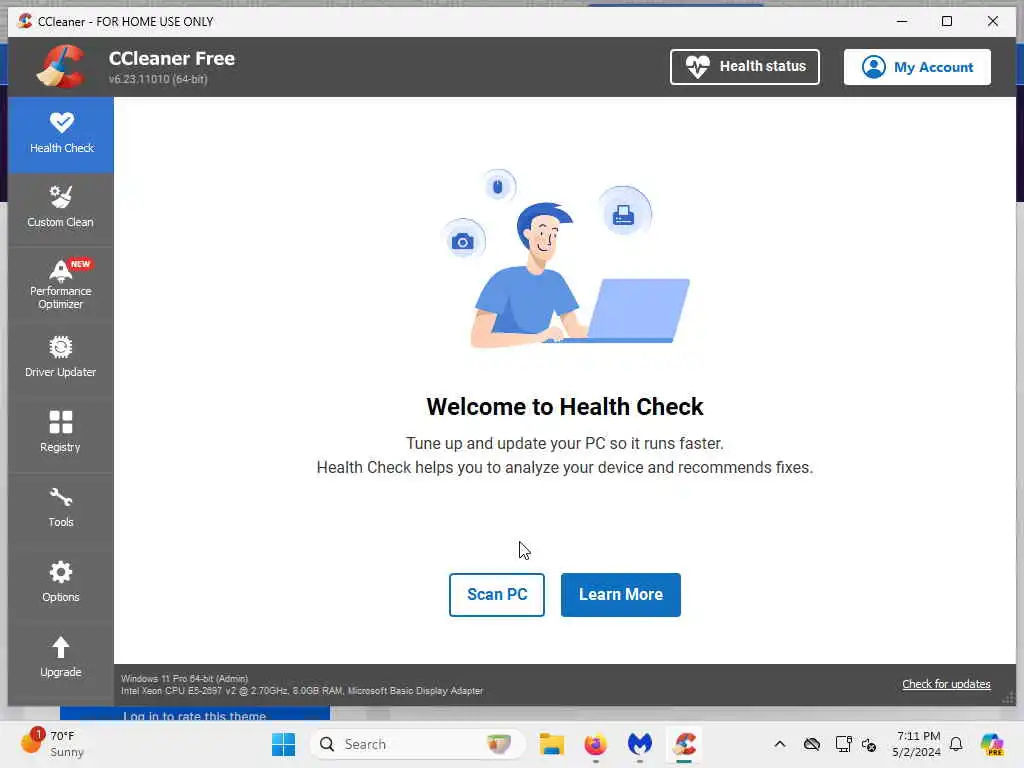1024x768 pixels.
Task: Click the window resize grip corner
Action: click(x=1009, y=697)
